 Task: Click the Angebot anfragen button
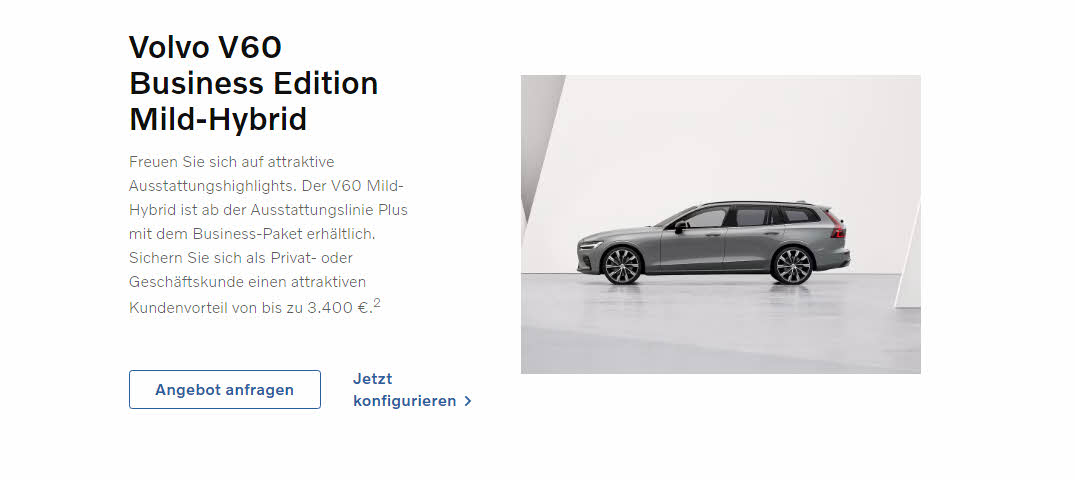225,389
